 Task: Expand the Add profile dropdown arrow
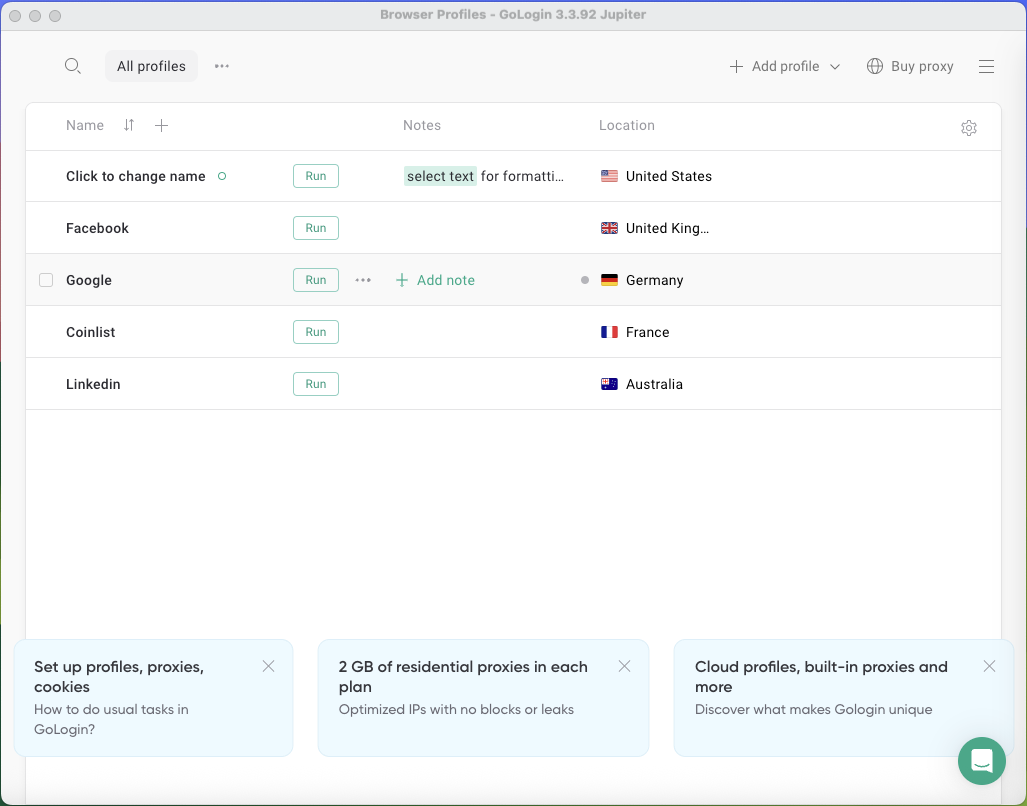tap(835, 66)
